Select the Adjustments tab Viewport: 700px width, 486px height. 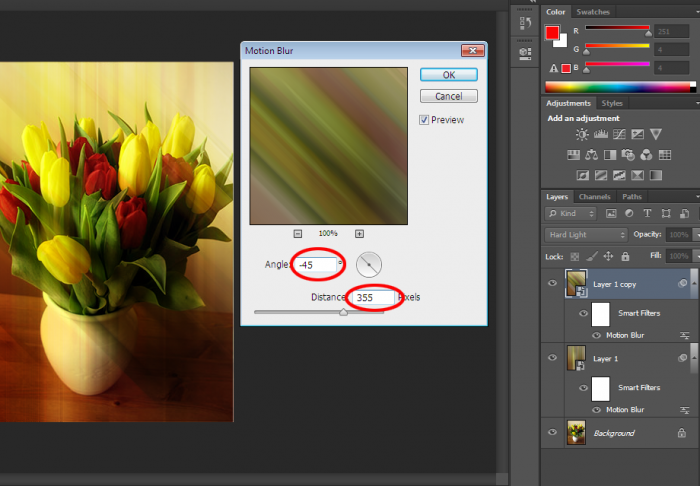pos(568,103)
